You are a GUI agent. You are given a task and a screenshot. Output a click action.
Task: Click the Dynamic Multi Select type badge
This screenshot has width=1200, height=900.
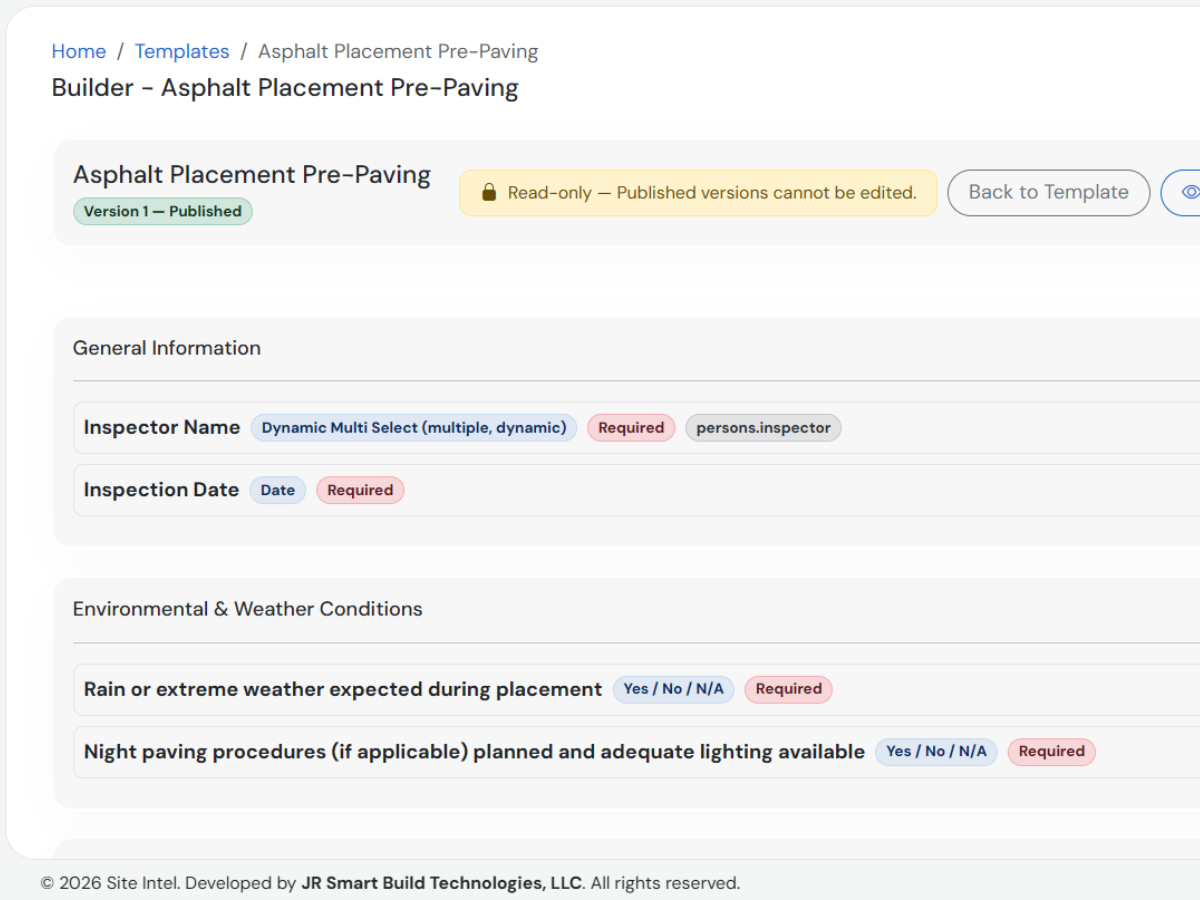[414, 427]
